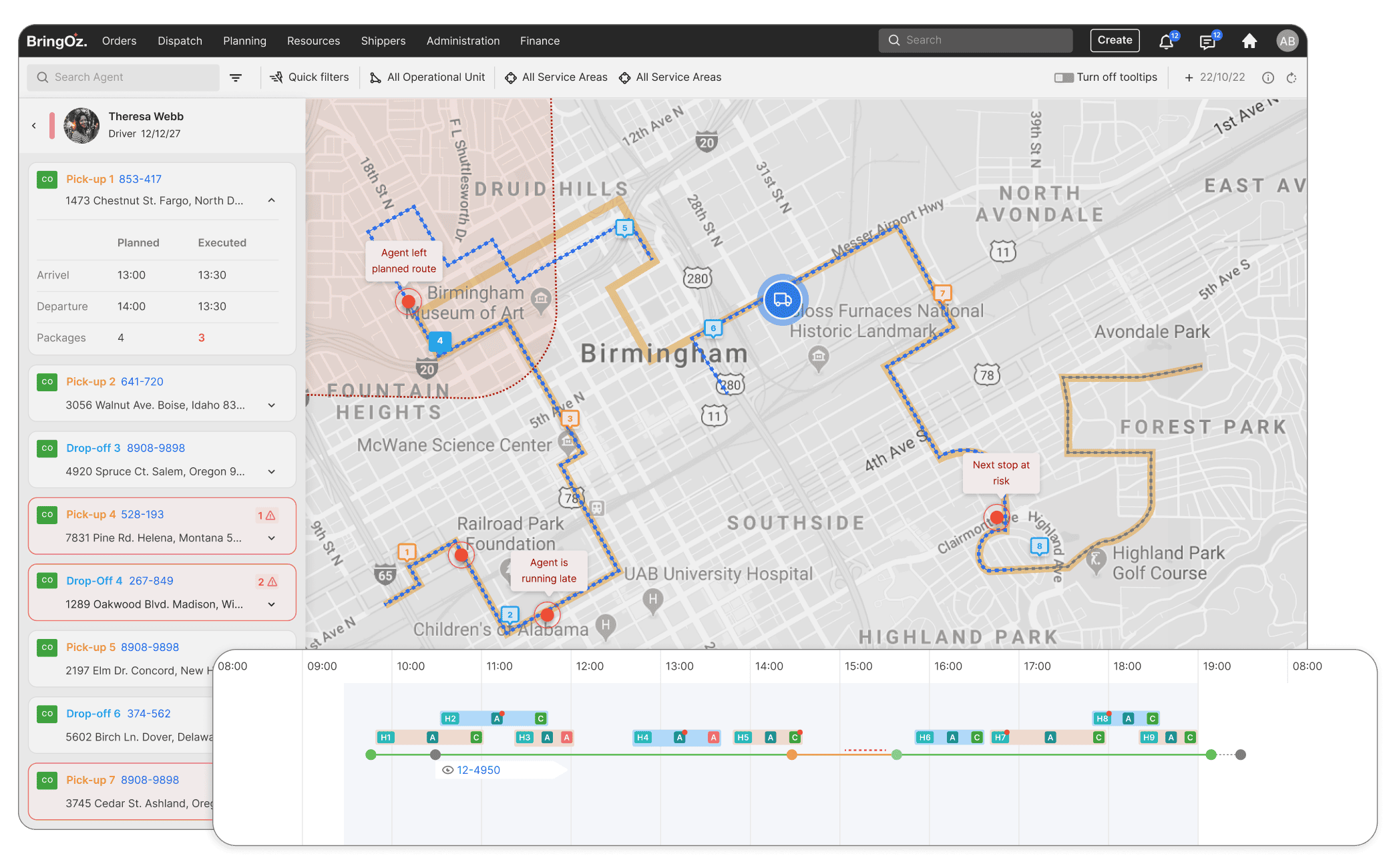
Task: Click Create button
Action: click(1115, 40)
